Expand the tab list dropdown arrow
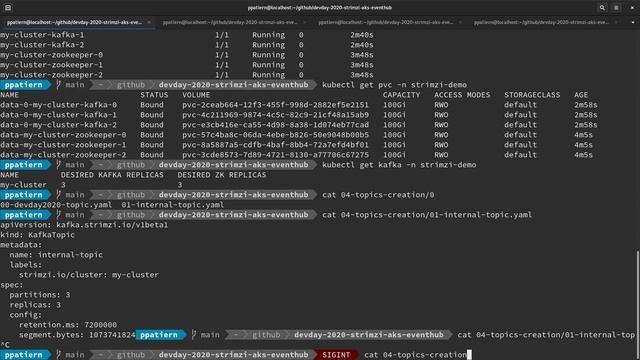 [633, 22]
